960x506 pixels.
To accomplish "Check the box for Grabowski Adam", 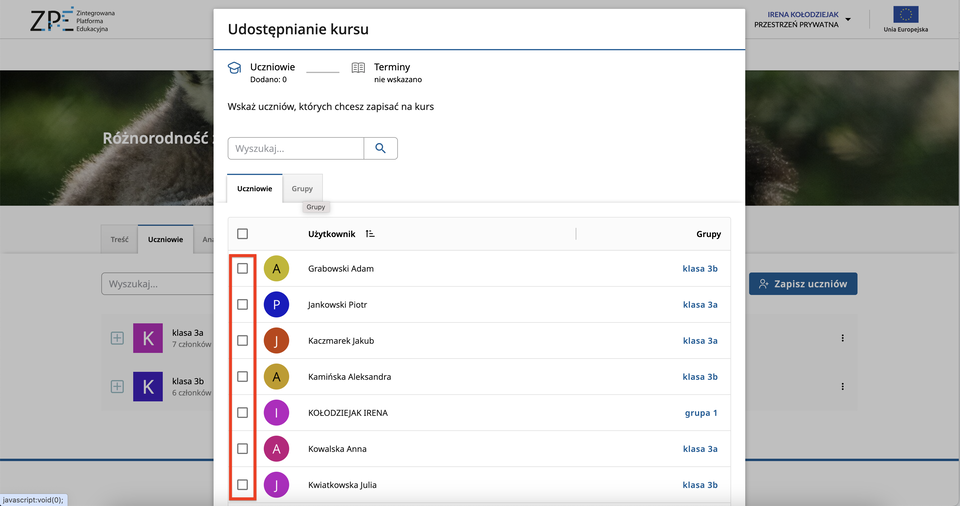I will (x=243, y=268).
